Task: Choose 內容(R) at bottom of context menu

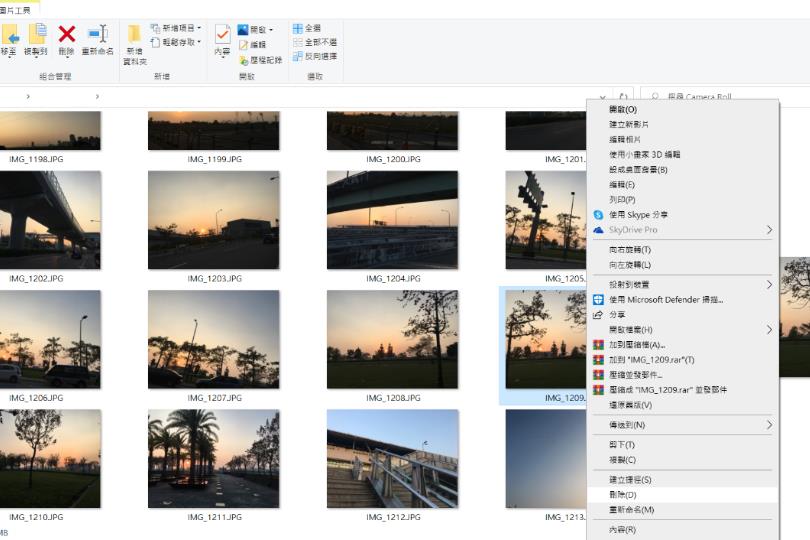Action: tap(682, 530)
